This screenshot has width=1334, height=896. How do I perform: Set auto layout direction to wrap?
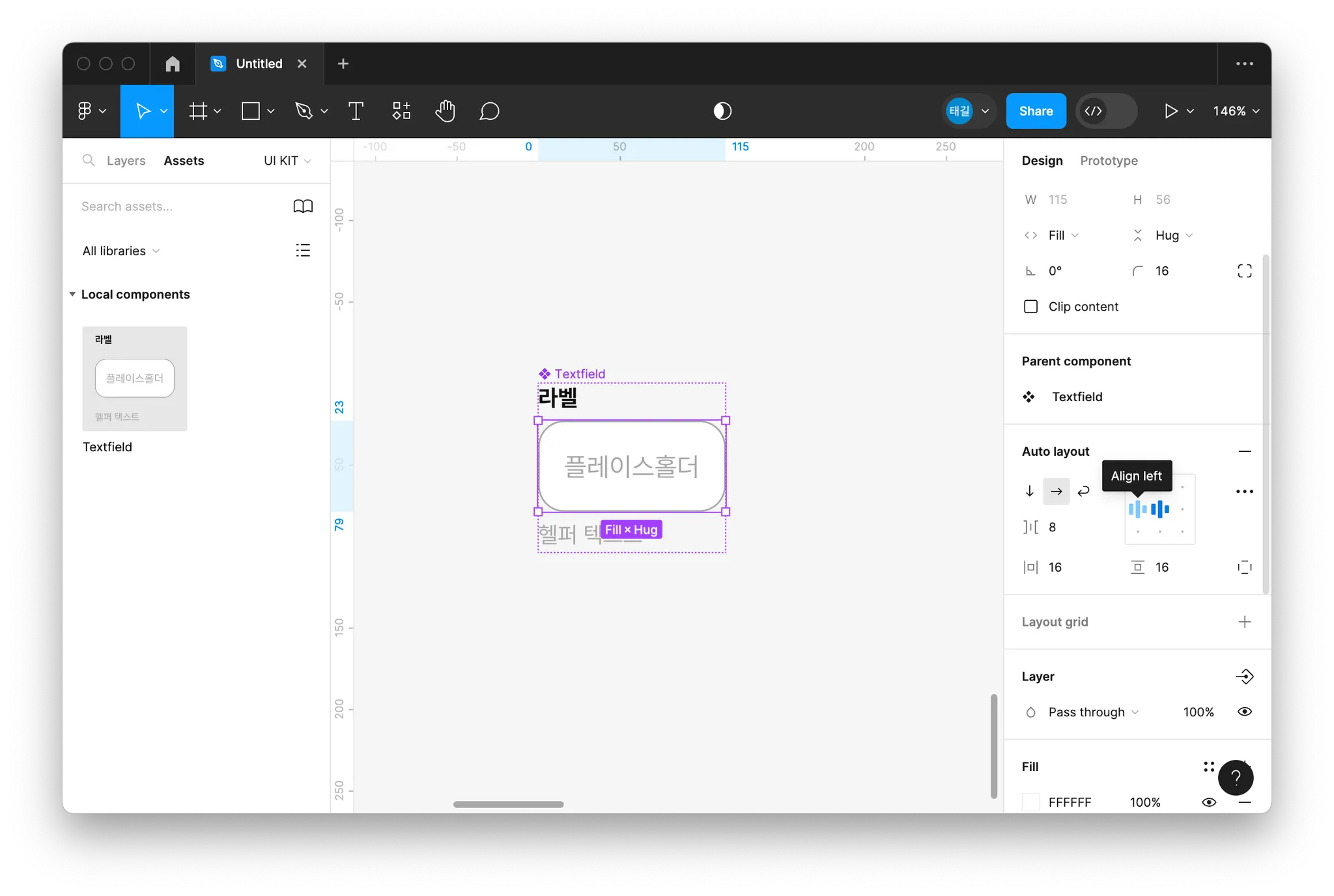click(x=1083, y=491)
